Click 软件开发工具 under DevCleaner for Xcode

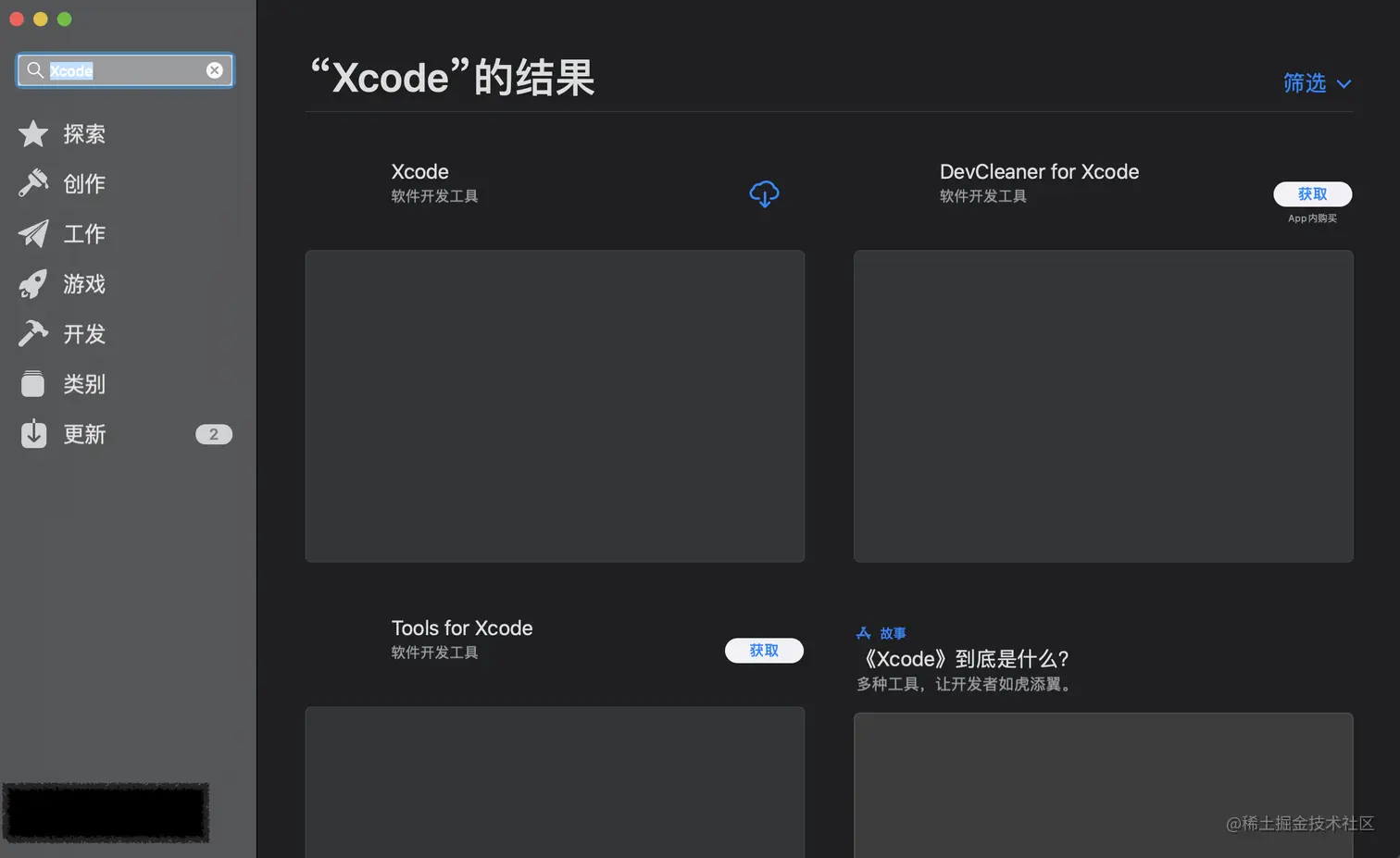[982, 196]
